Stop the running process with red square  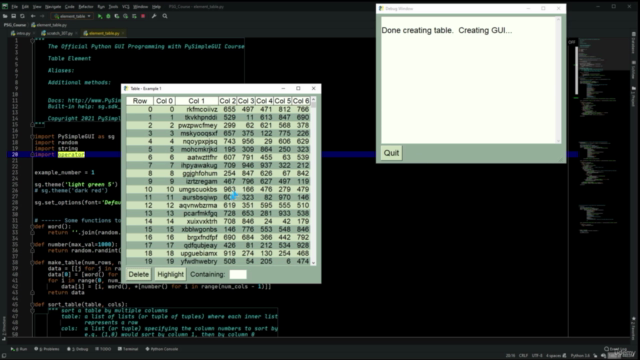143,16
